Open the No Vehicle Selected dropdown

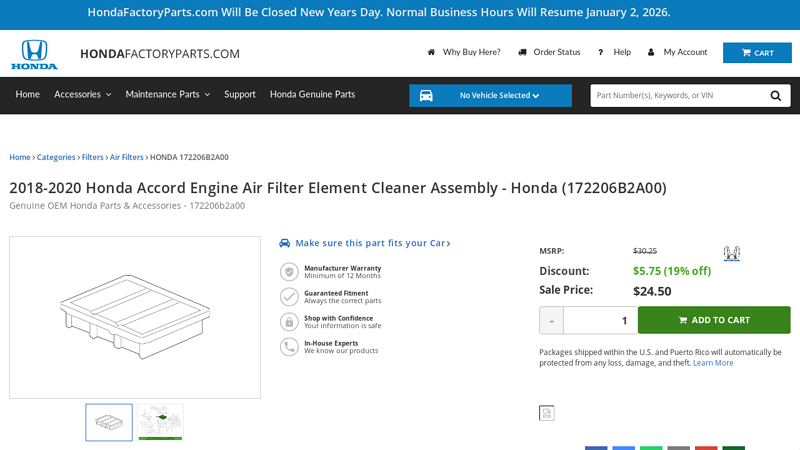click(499, 96)
